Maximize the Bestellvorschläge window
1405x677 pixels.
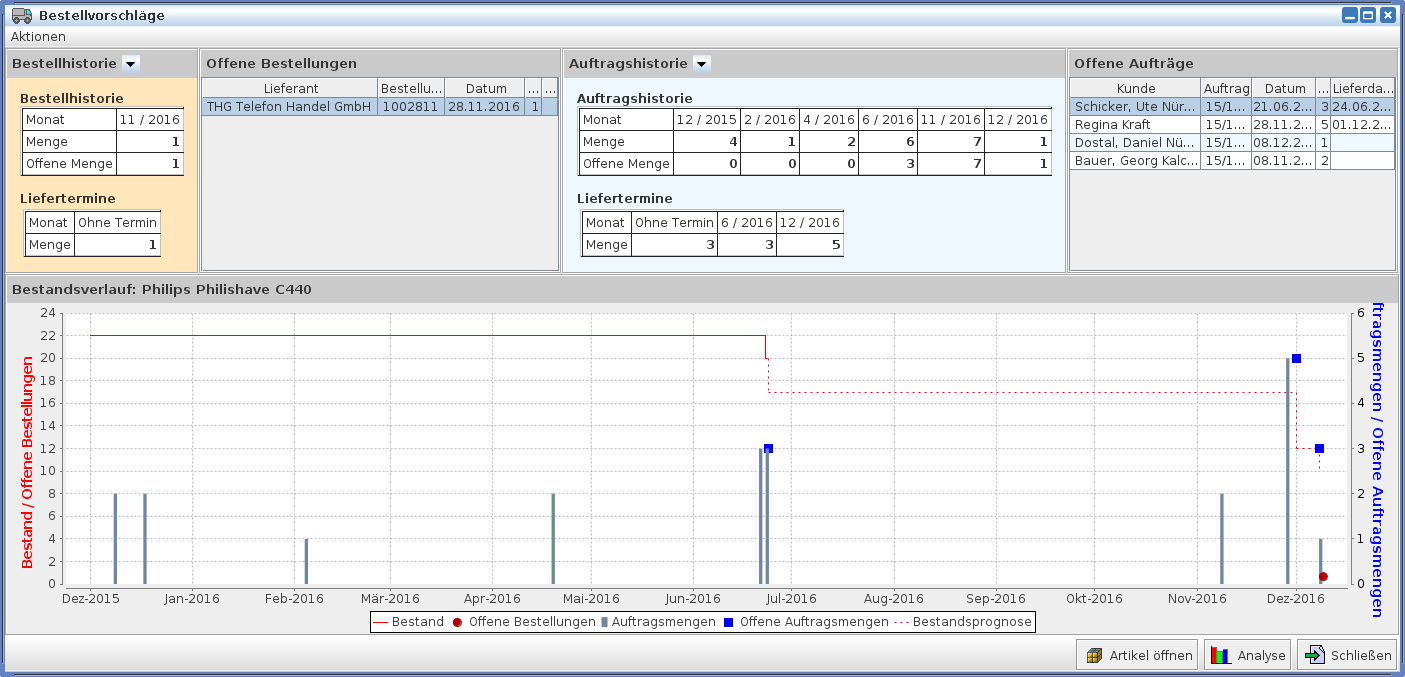1368,15
